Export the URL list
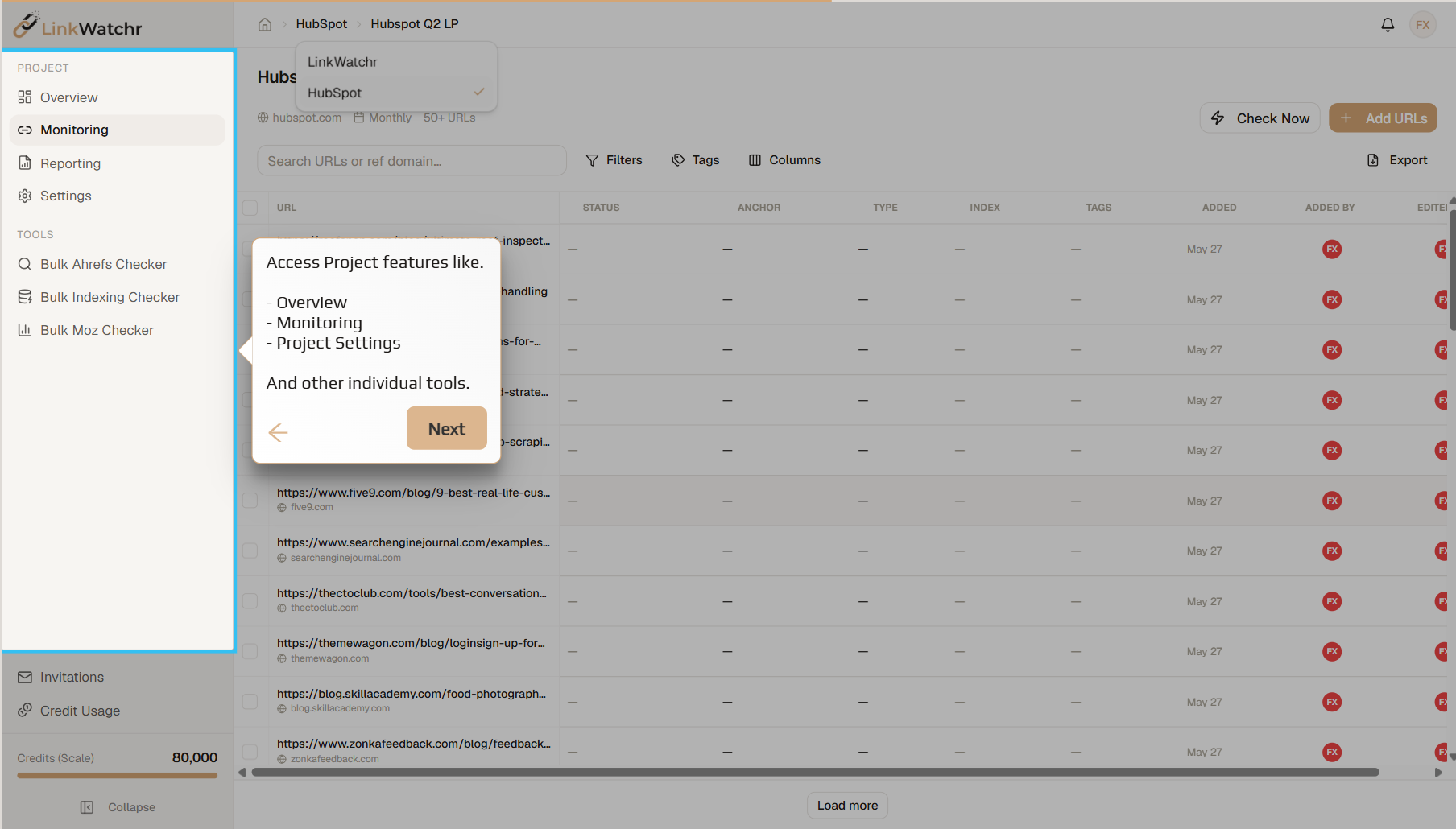Image resolution: width=1456 pixels, height=829 pixels. point(1397,160)
